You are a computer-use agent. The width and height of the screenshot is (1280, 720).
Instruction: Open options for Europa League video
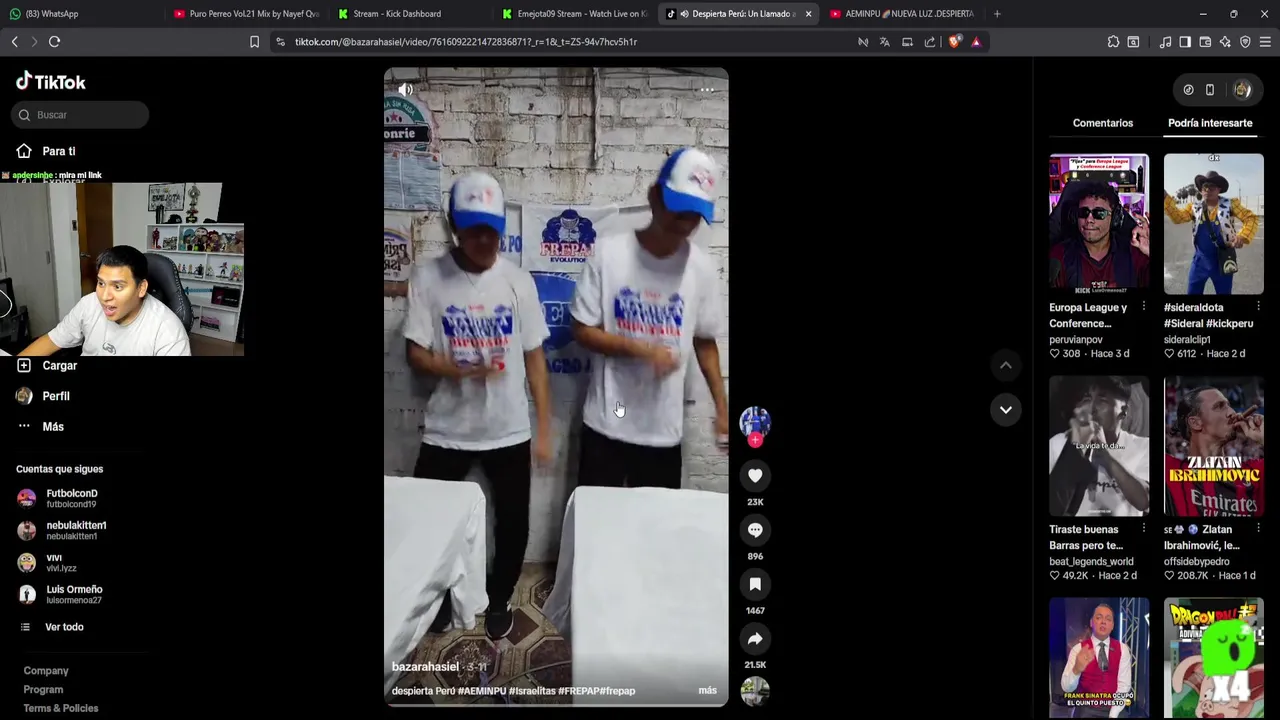[1143, 306]
